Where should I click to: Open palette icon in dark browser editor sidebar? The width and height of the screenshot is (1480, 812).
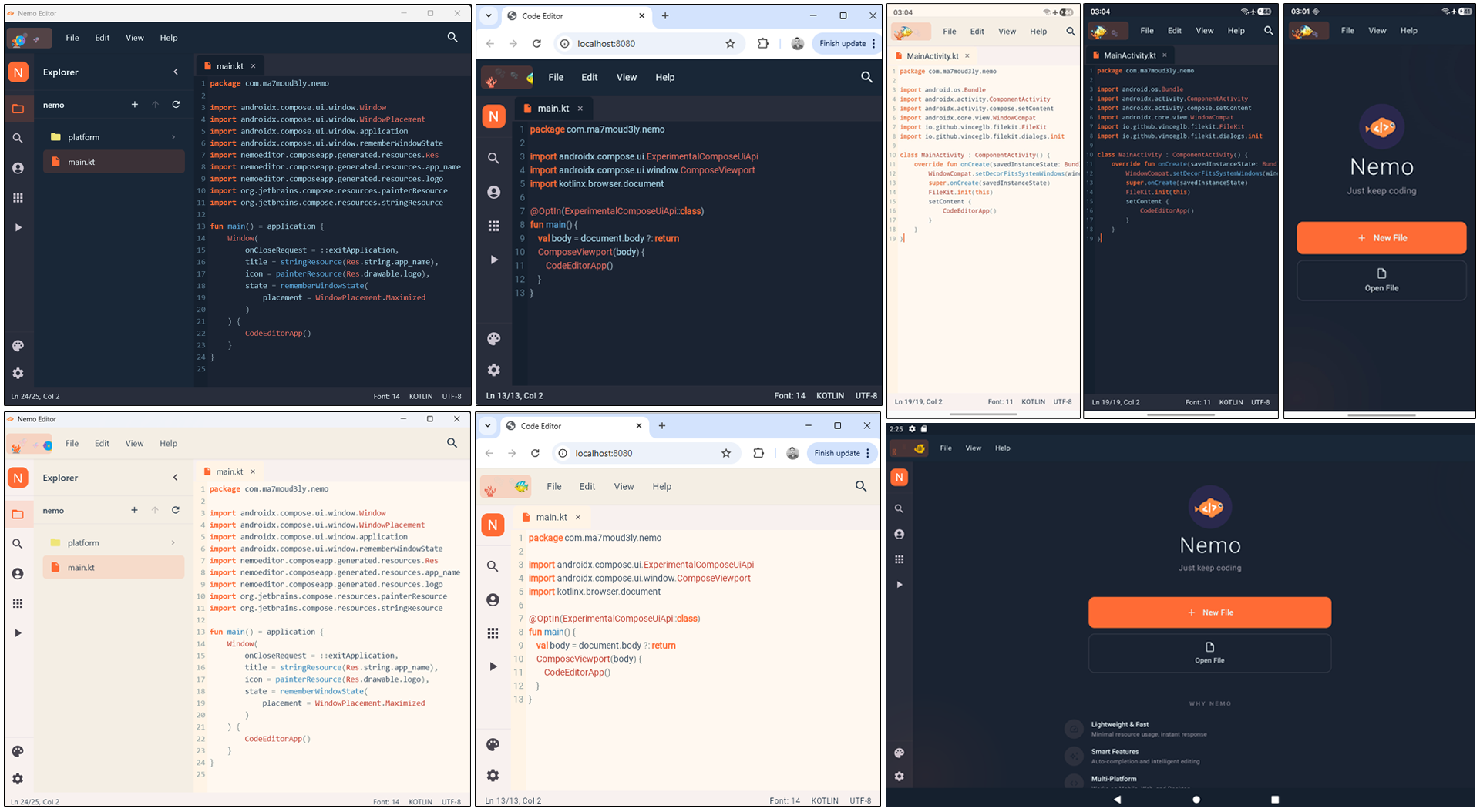[494, 339]
